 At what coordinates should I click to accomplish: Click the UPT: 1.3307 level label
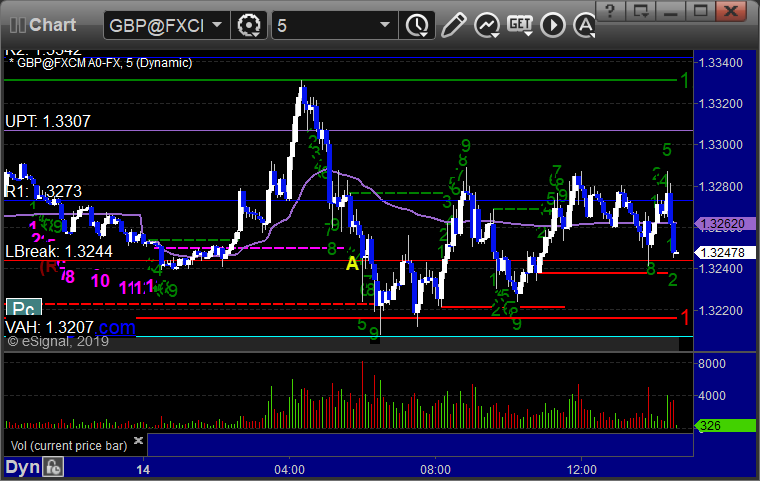[48, 121]
